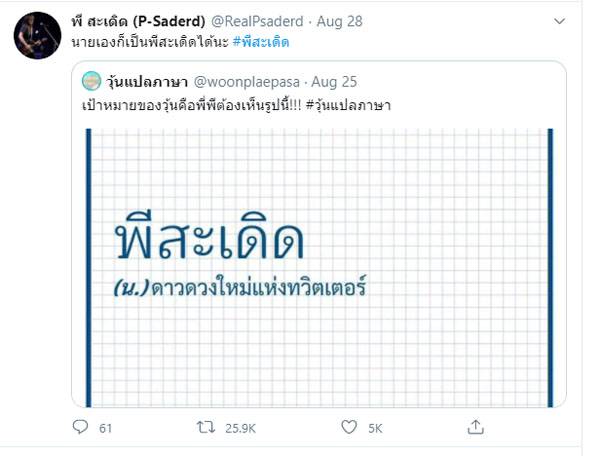The width and height of the screenshot is (600, 456).
Task: Click the วุ้นแปลภาษา small avatar icon
Action: 91,79
